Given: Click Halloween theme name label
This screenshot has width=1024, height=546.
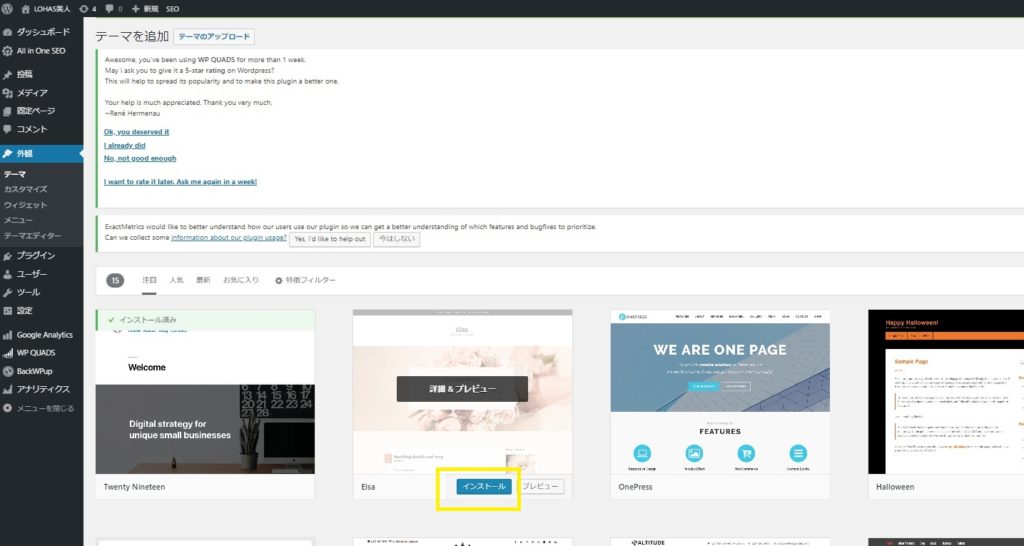Looking at the screenshot, I should click(x=895, y=487).
